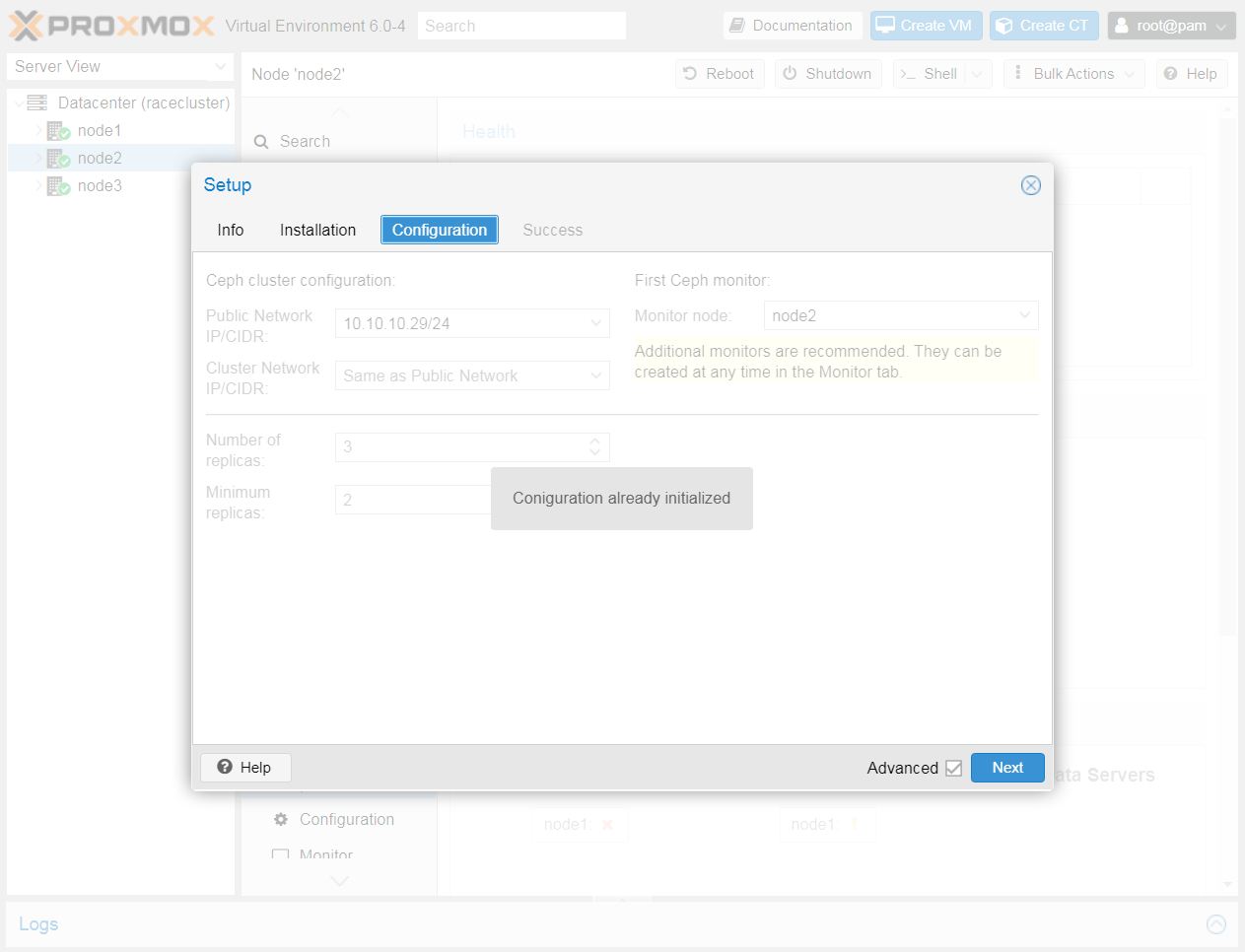Expand node1 tree arrow

[x=39, y=130]
